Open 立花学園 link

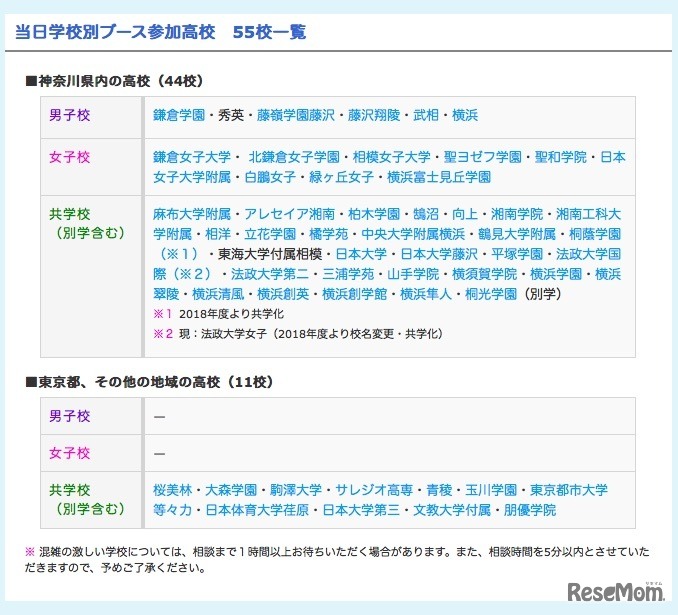click(x=270, y=234)
